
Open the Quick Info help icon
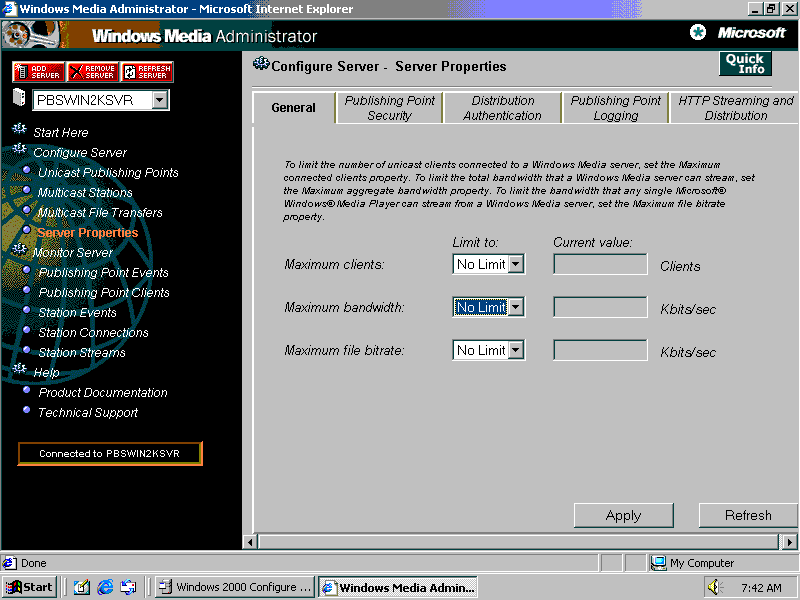[745, 64]
